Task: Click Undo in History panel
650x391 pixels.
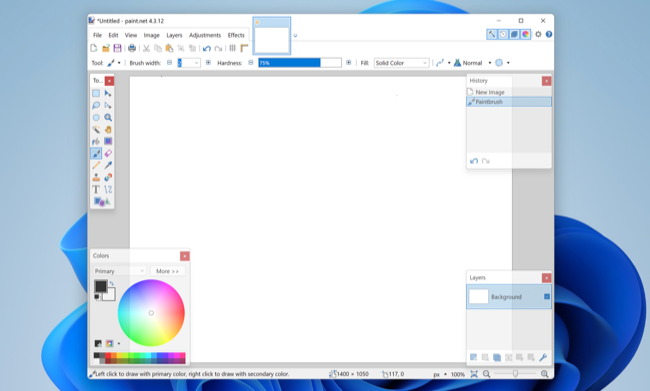Action: coord(474,161)
